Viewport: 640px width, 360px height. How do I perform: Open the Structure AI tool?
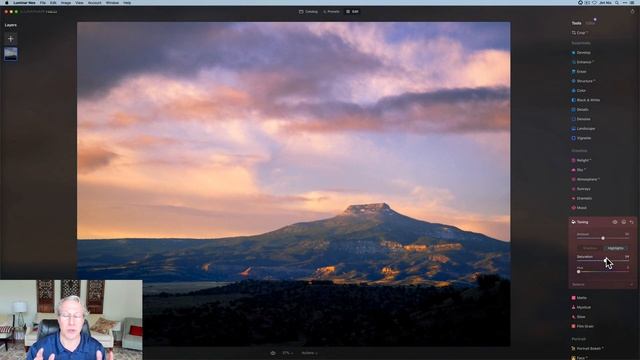(x=583, y=81)
